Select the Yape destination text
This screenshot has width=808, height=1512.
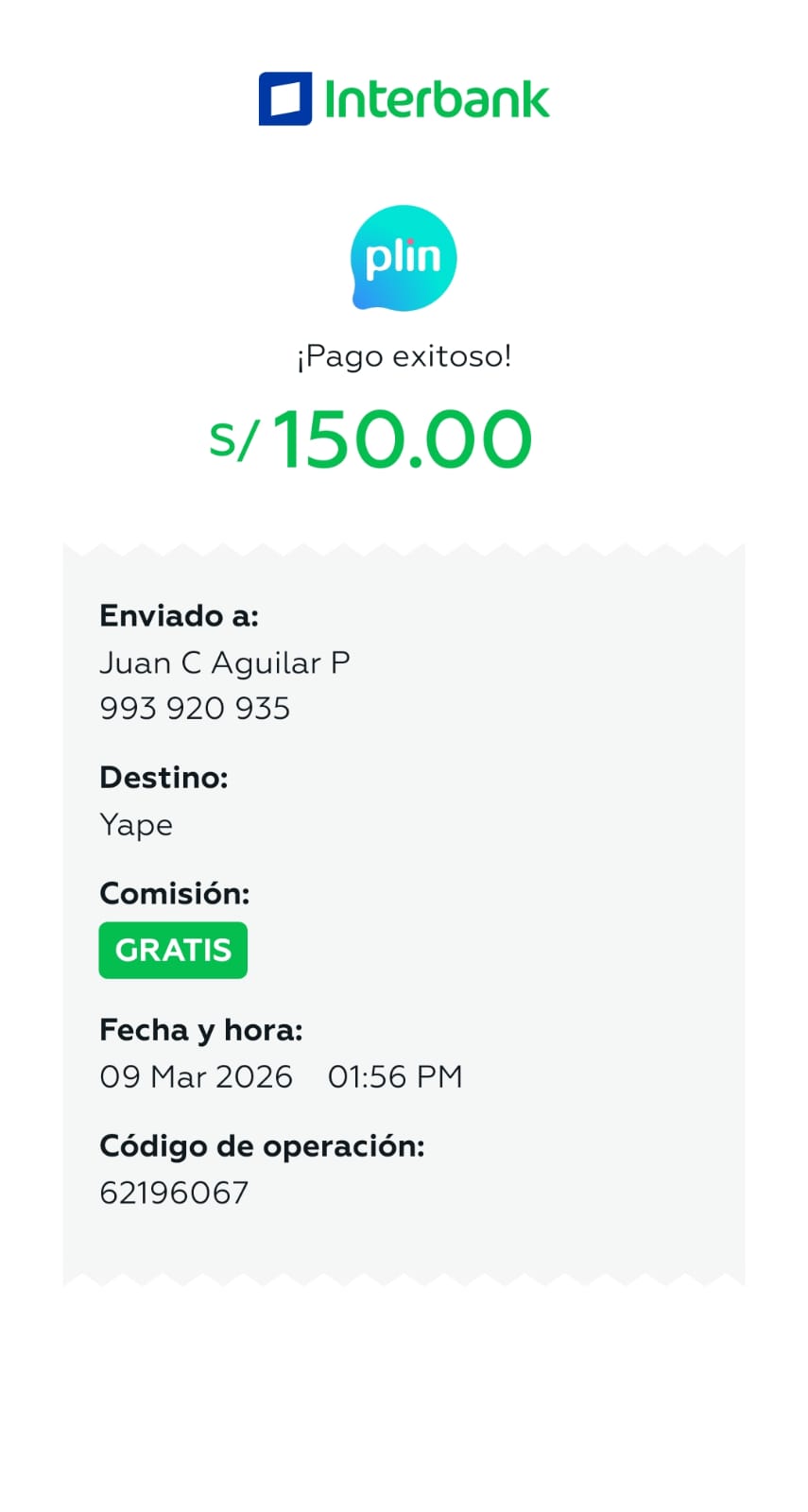[136, 825]
